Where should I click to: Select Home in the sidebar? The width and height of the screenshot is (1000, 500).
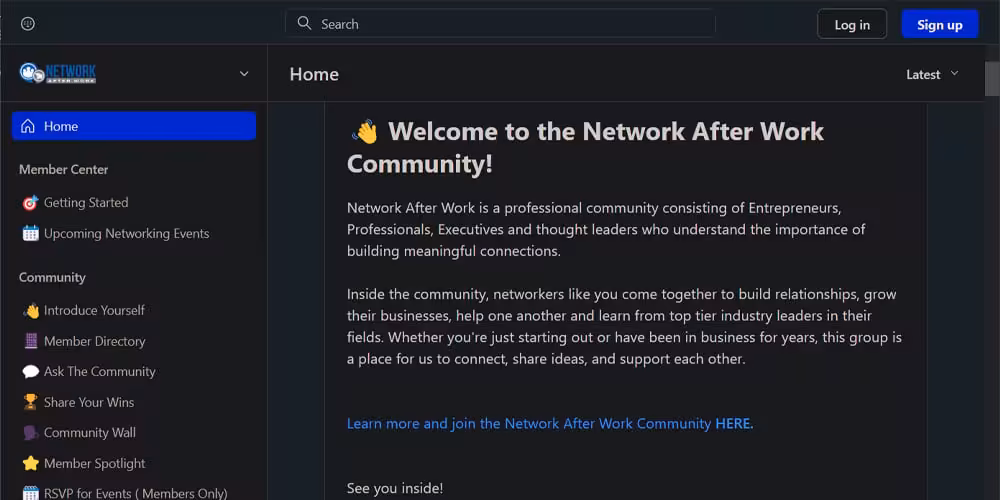(x=134, y=126)
